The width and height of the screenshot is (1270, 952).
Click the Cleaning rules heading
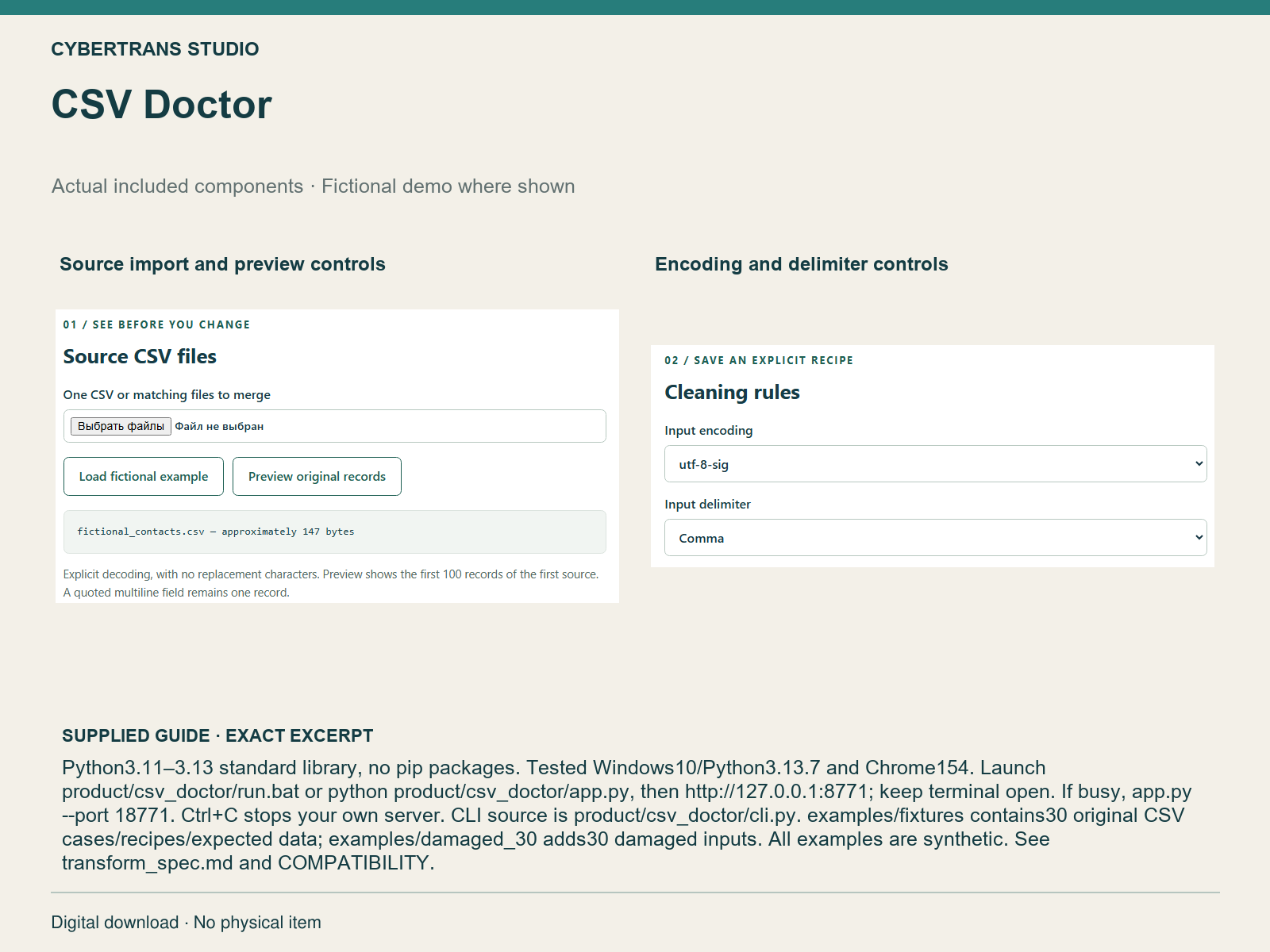point(732,392)
